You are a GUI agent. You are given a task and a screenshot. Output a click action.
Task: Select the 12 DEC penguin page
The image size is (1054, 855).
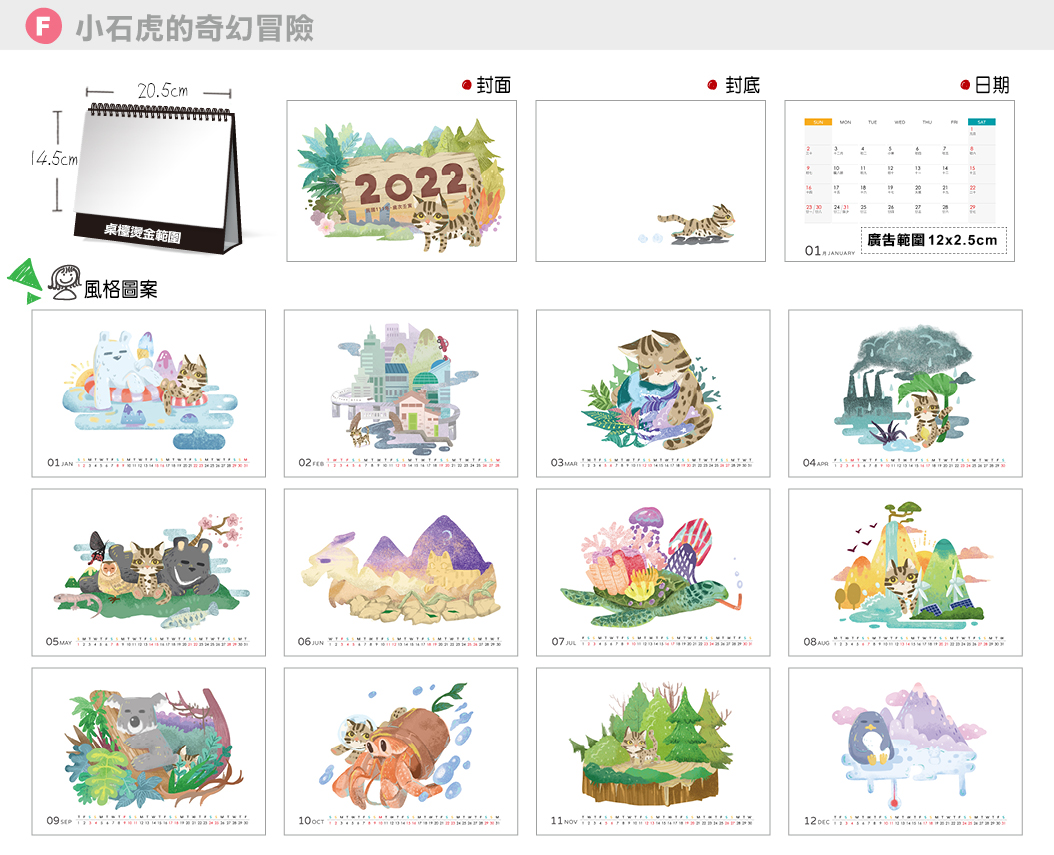coord(905,751)
